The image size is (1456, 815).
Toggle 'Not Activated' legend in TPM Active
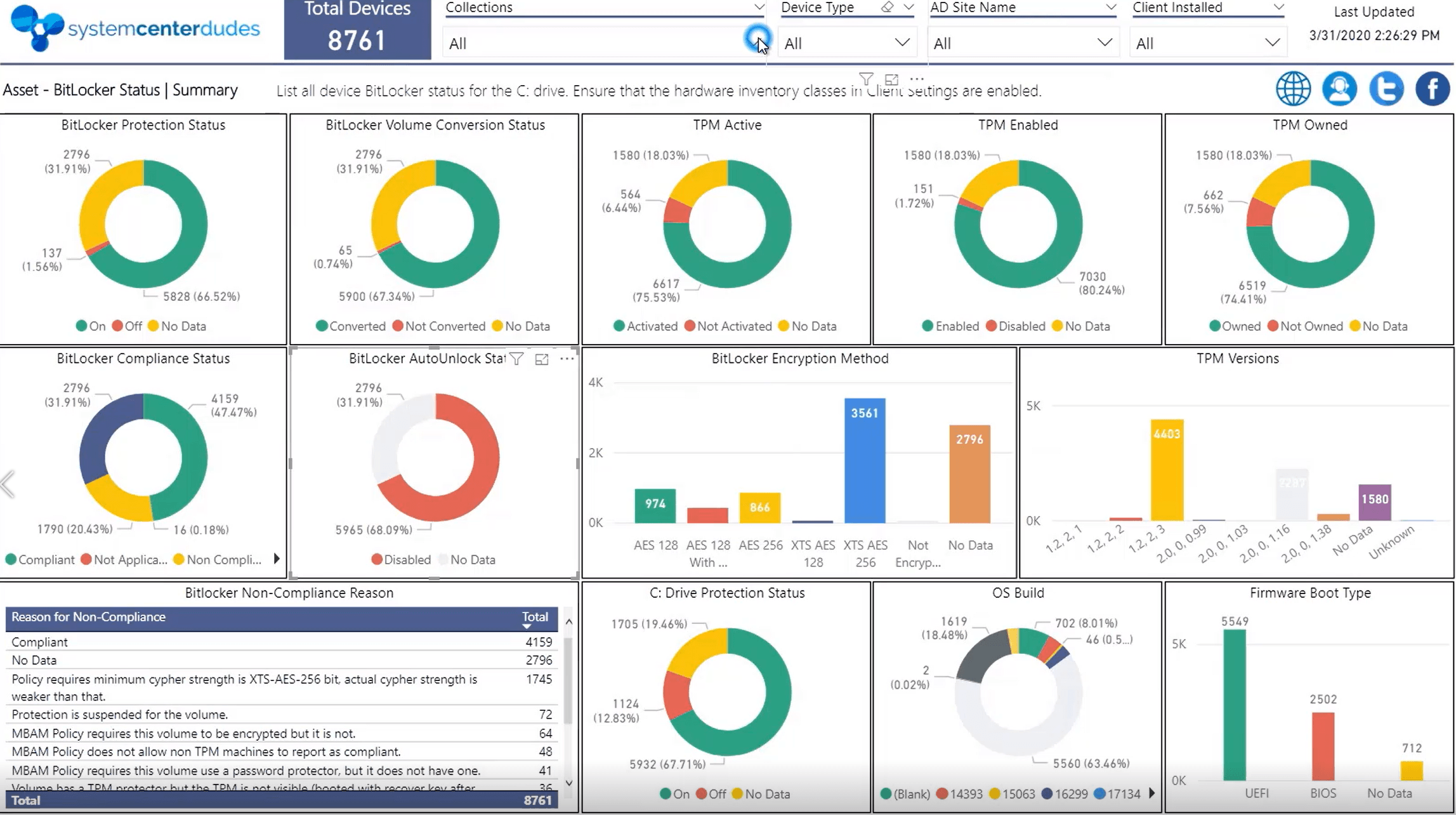[x=728, y=326]
